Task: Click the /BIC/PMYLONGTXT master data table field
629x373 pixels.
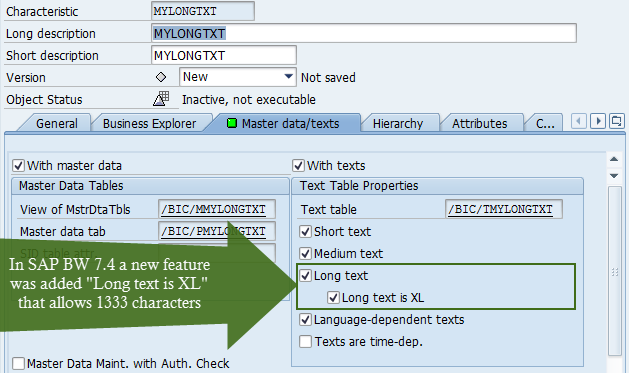Action: (217, 231)
